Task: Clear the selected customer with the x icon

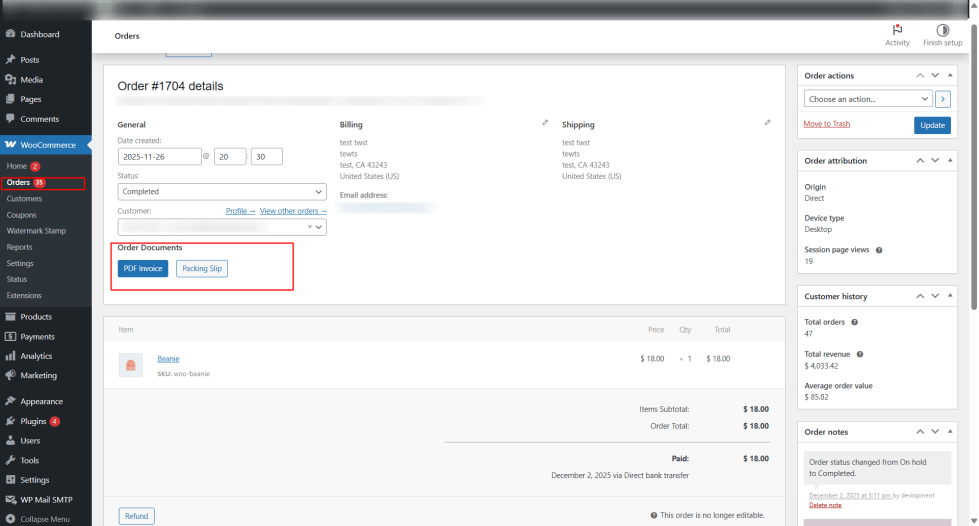Action: tap(309, 227)
